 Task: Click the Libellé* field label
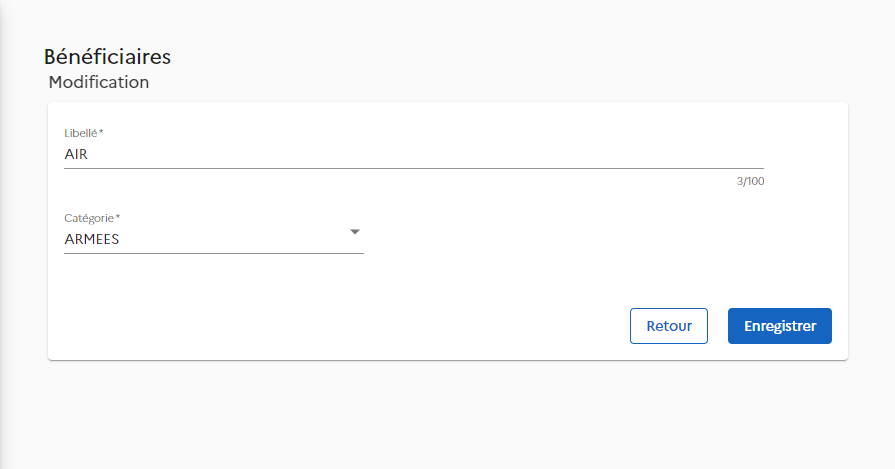click(84, 133)
